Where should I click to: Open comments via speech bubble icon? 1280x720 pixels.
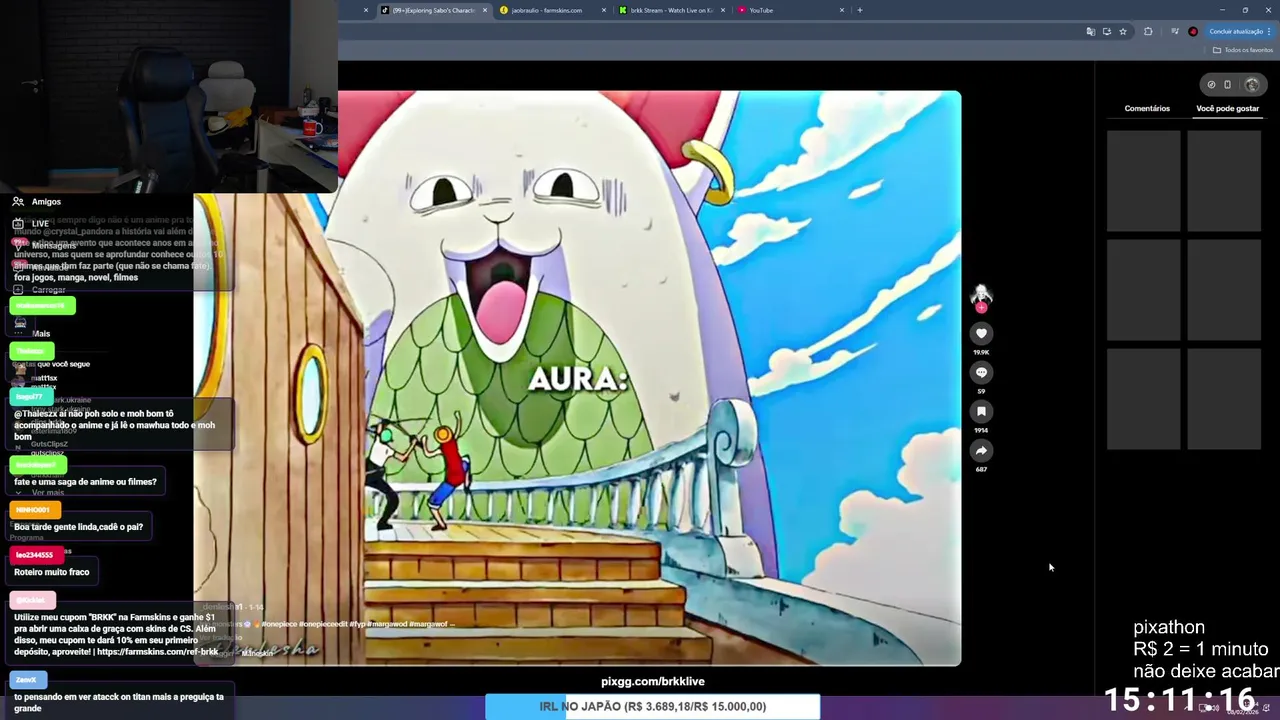pyautogui.click(x=981, y=372)
